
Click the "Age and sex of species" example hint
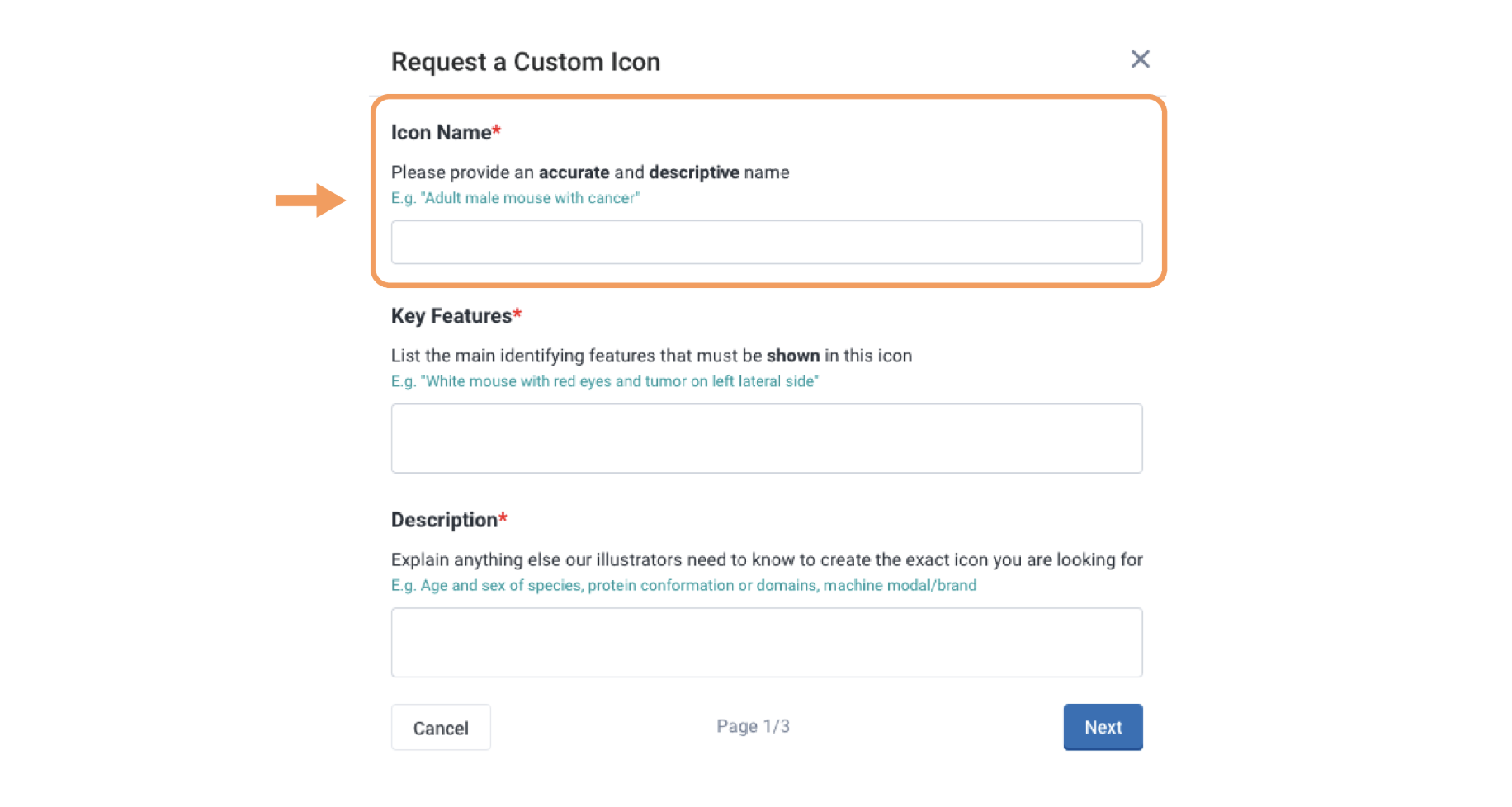coord(683,585)
